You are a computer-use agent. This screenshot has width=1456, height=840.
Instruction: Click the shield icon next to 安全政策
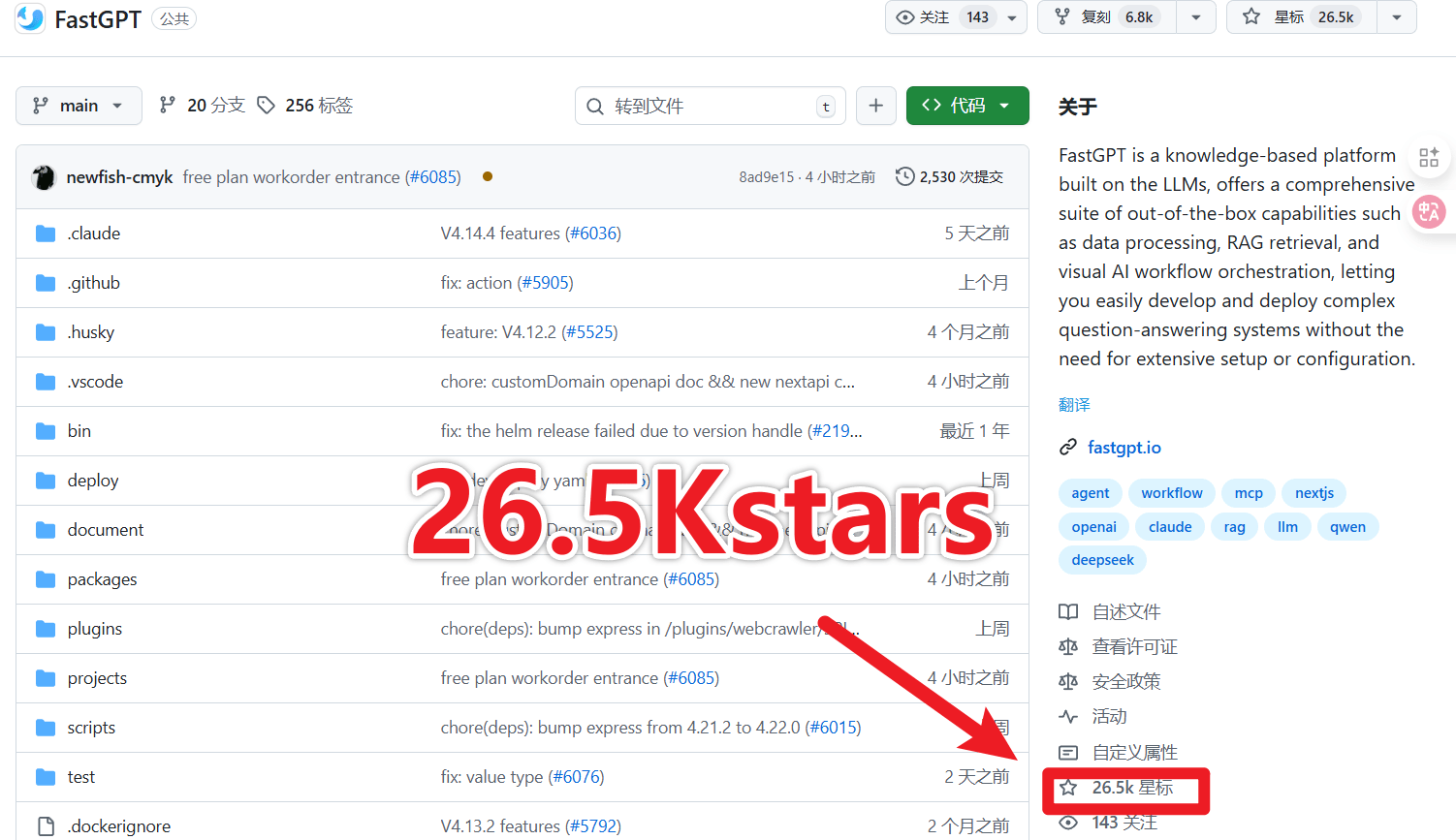coord(1068,681)
